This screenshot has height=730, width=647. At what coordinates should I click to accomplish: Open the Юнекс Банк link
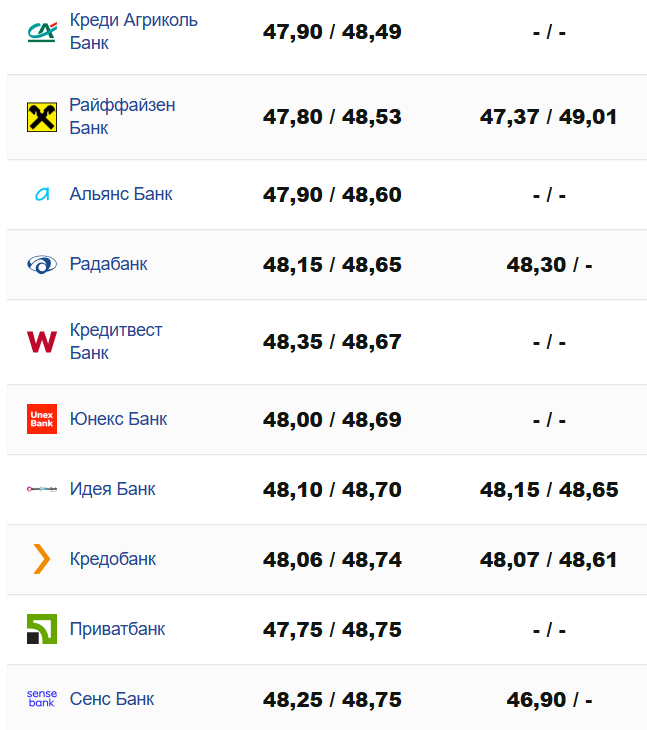point(118,419)
